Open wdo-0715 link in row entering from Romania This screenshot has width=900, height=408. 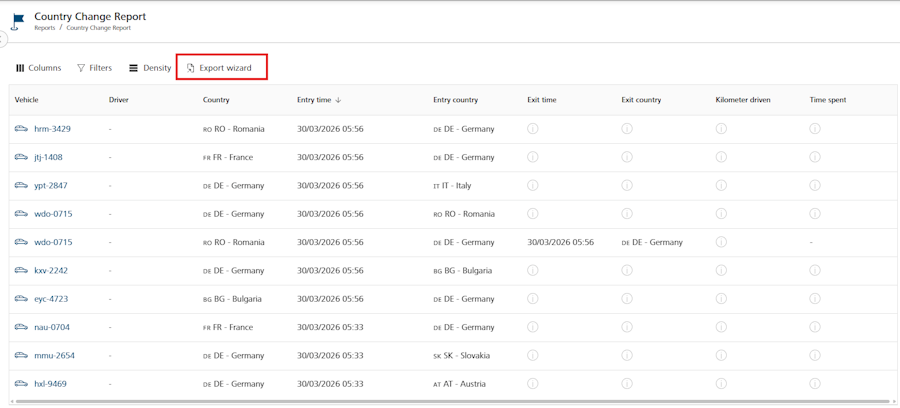[x=53, y=213]
